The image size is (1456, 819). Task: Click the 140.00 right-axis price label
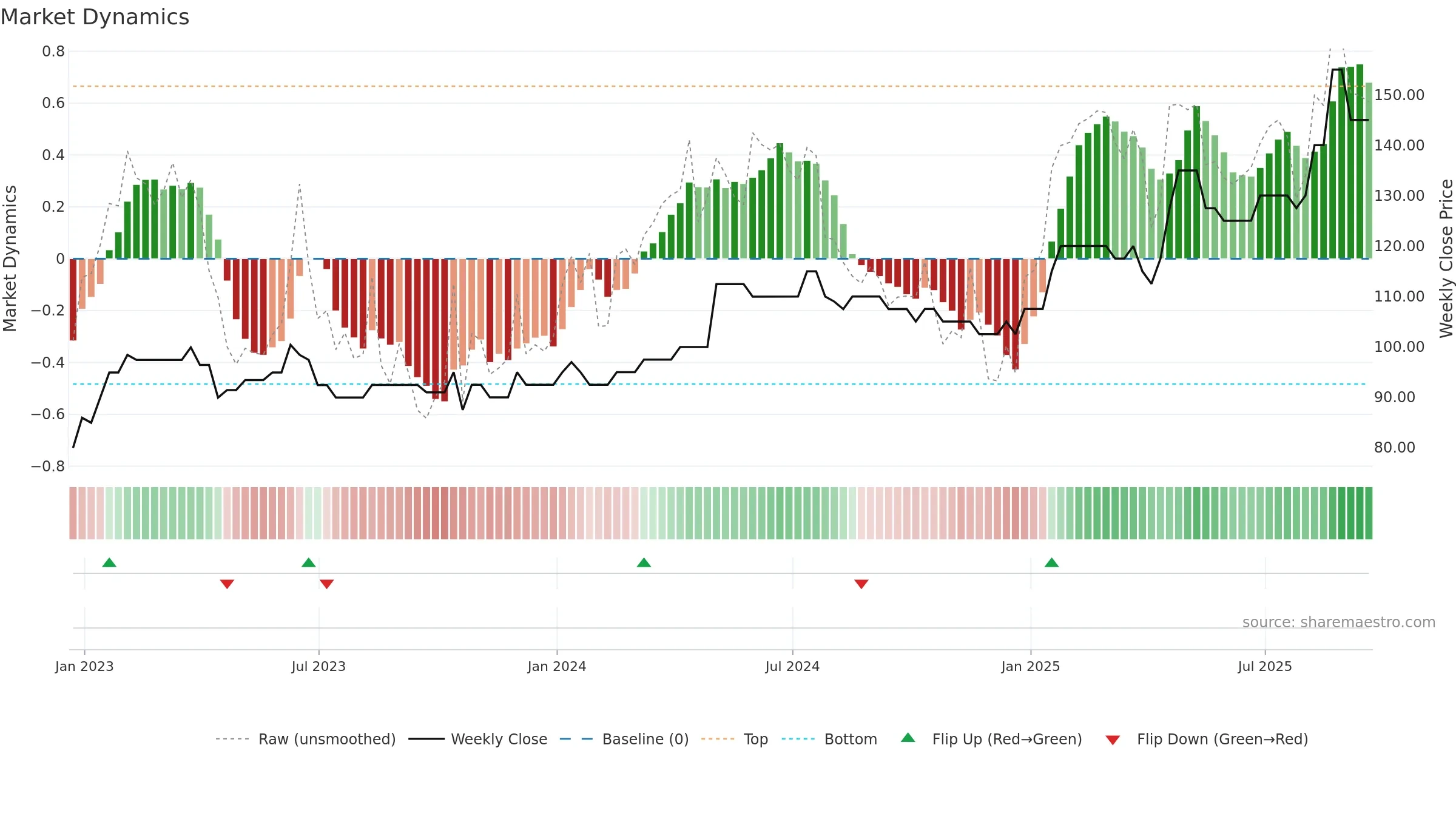click(x=1399, y=145)
